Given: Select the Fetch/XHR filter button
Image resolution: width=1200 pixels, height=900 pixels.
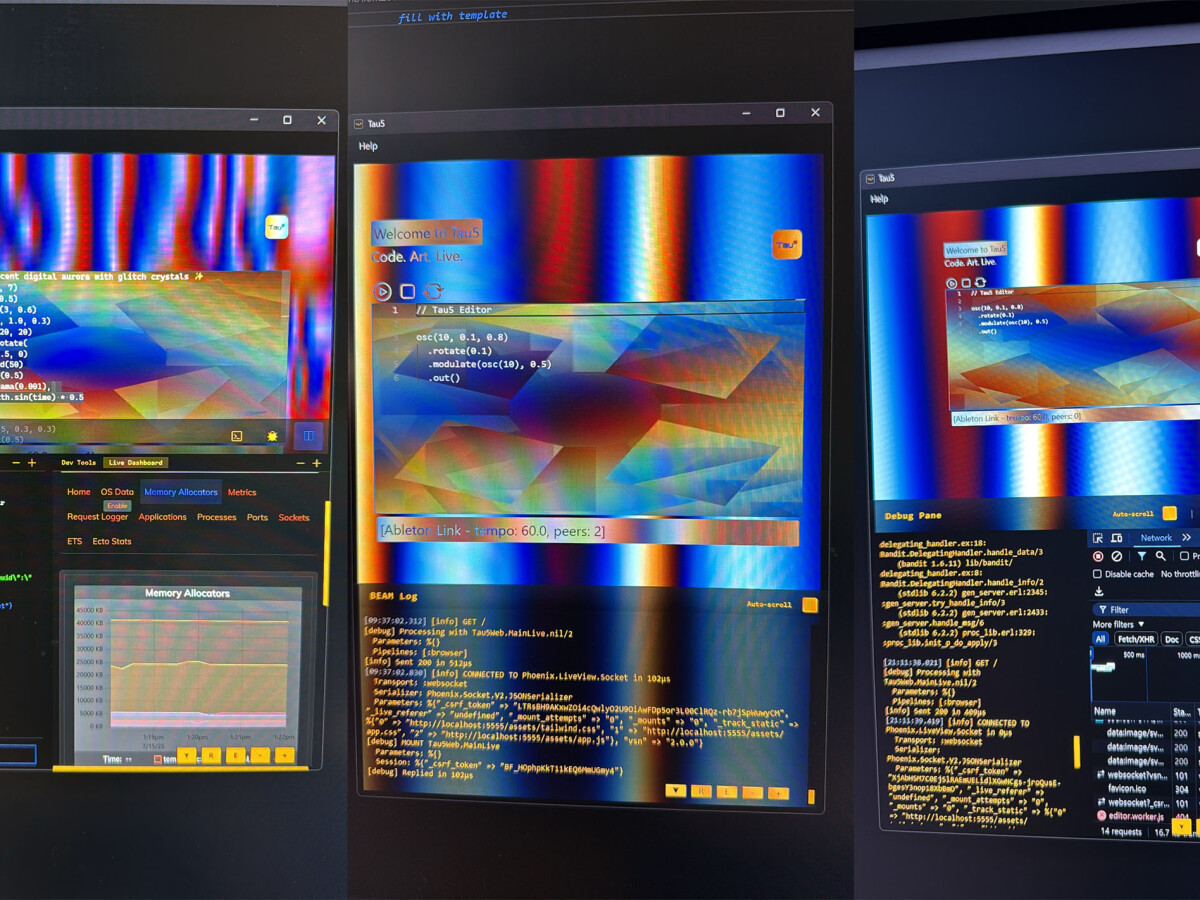Looking at the screenshot, I should (1136, 639).
